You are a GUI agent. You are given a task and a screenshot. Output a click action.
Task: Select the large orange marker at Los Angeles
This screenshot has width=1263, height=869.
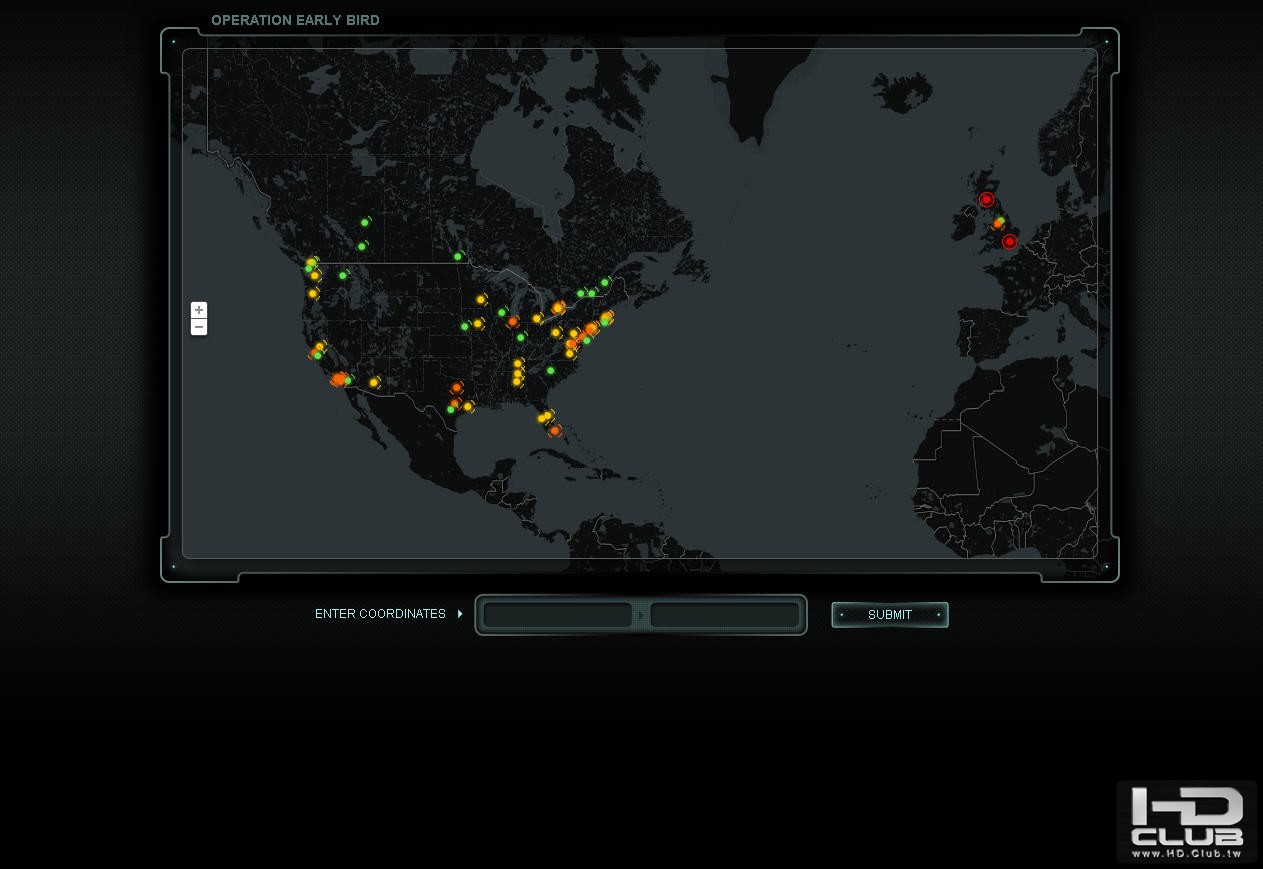[338, 379]
